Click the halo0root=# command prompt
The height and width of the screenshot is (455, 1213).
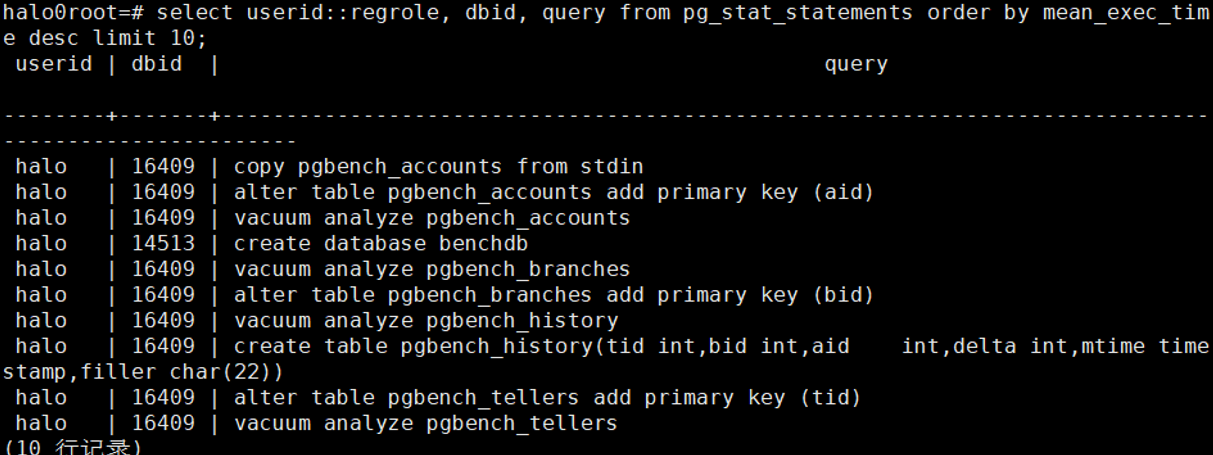pos(75,13)
